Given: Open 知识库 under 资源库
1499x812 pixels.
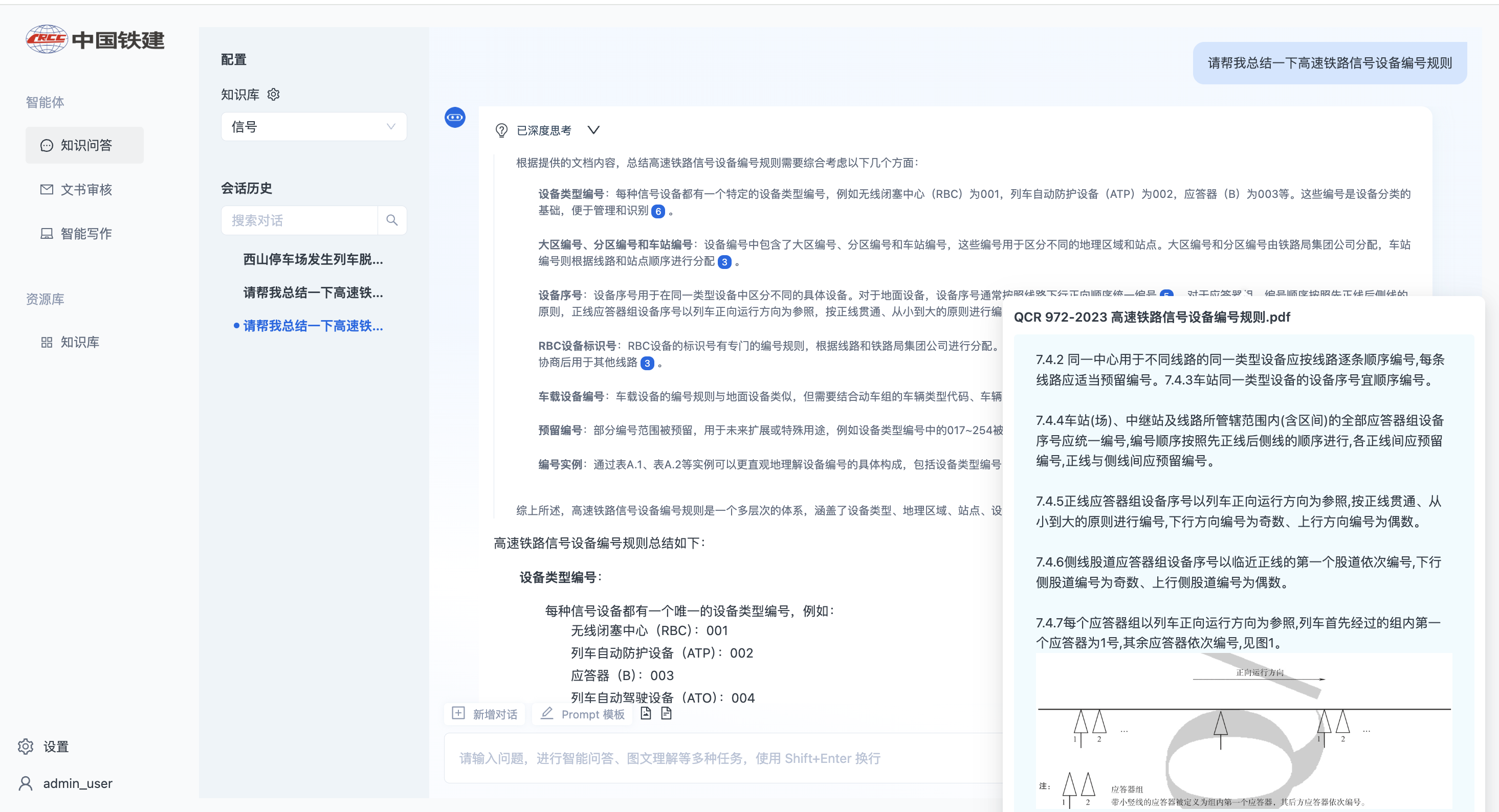Looking at the screenshot, I should (79, 342).
